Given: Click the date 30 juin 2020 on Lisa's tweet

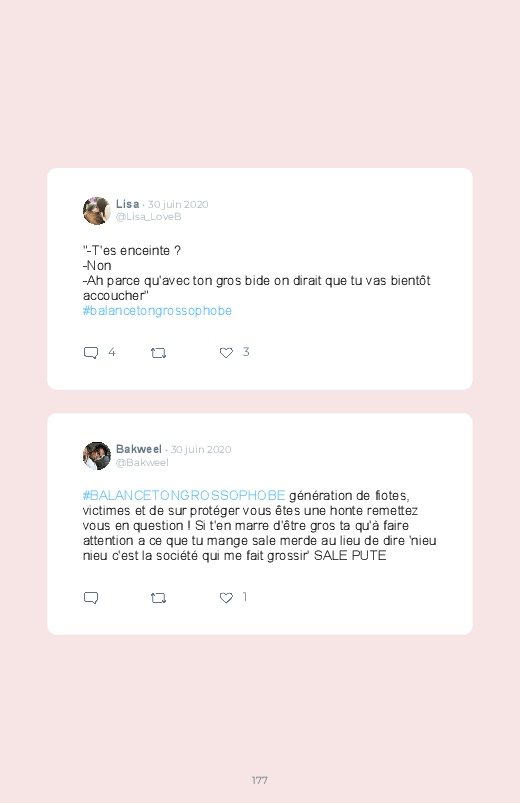Looking at the screenshot, I should coord(178,204).
